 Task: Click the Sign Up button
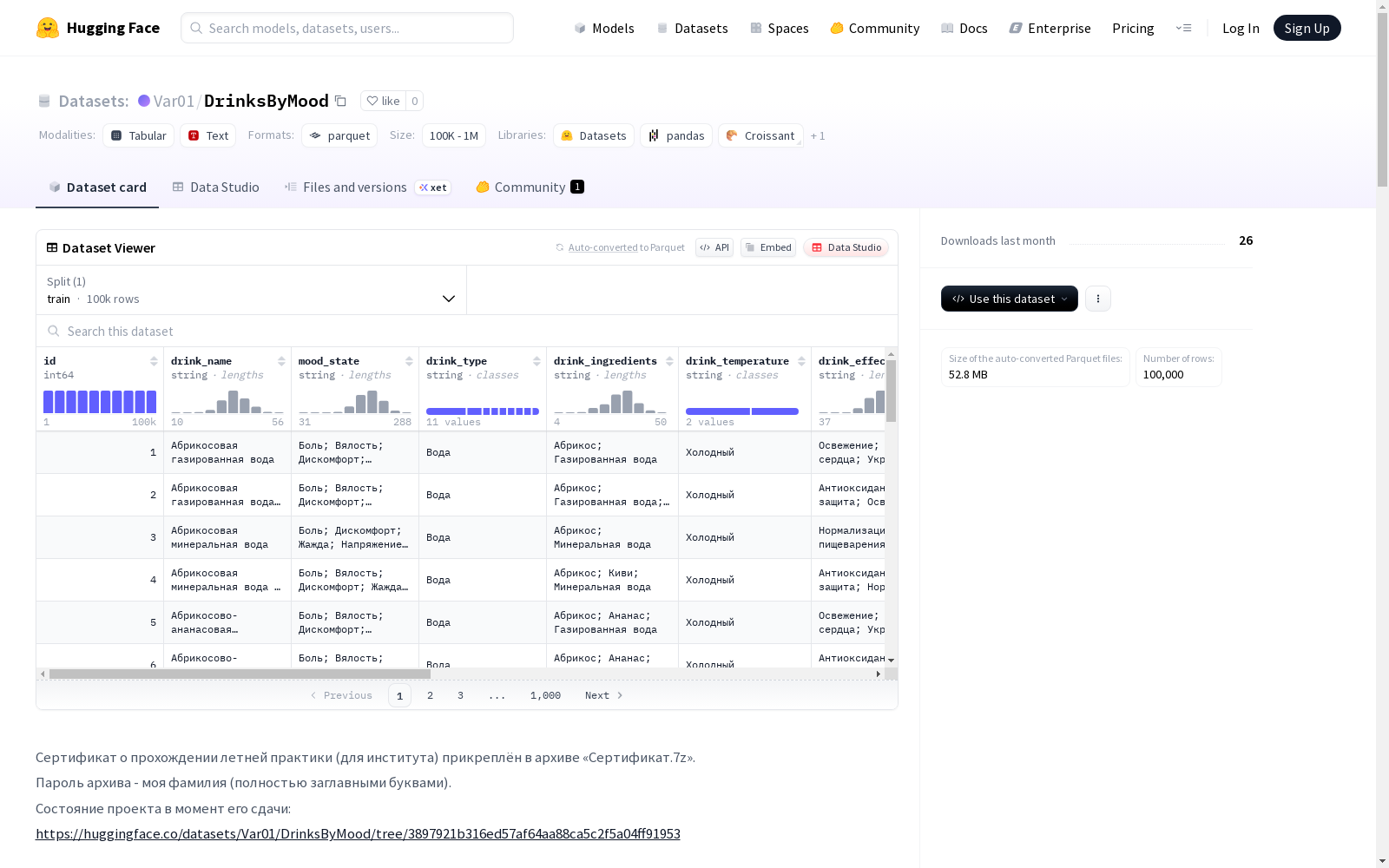tap(1307, 28)
